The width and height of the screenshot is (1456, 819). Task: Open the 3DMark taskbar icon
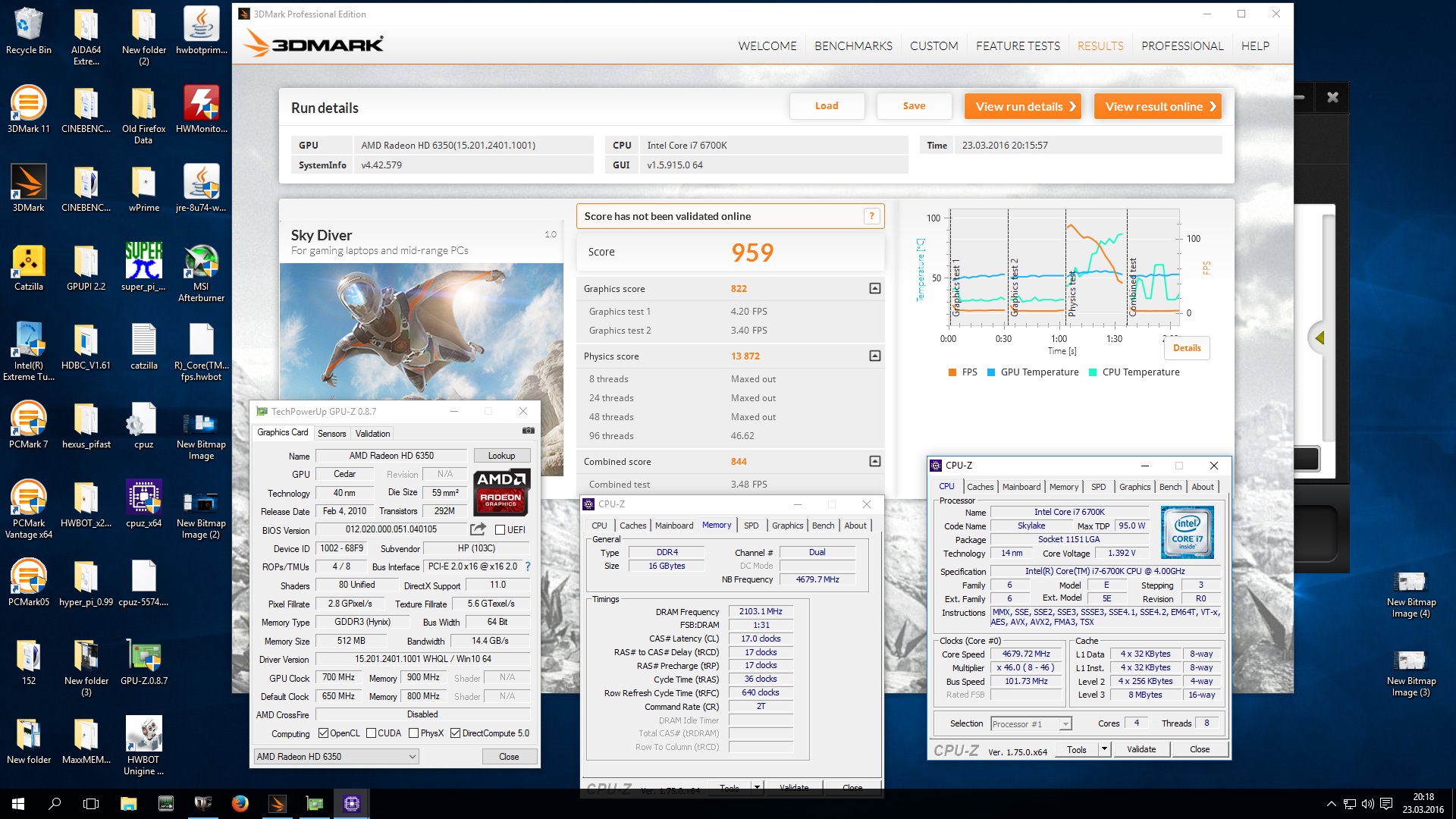point(278,803)
